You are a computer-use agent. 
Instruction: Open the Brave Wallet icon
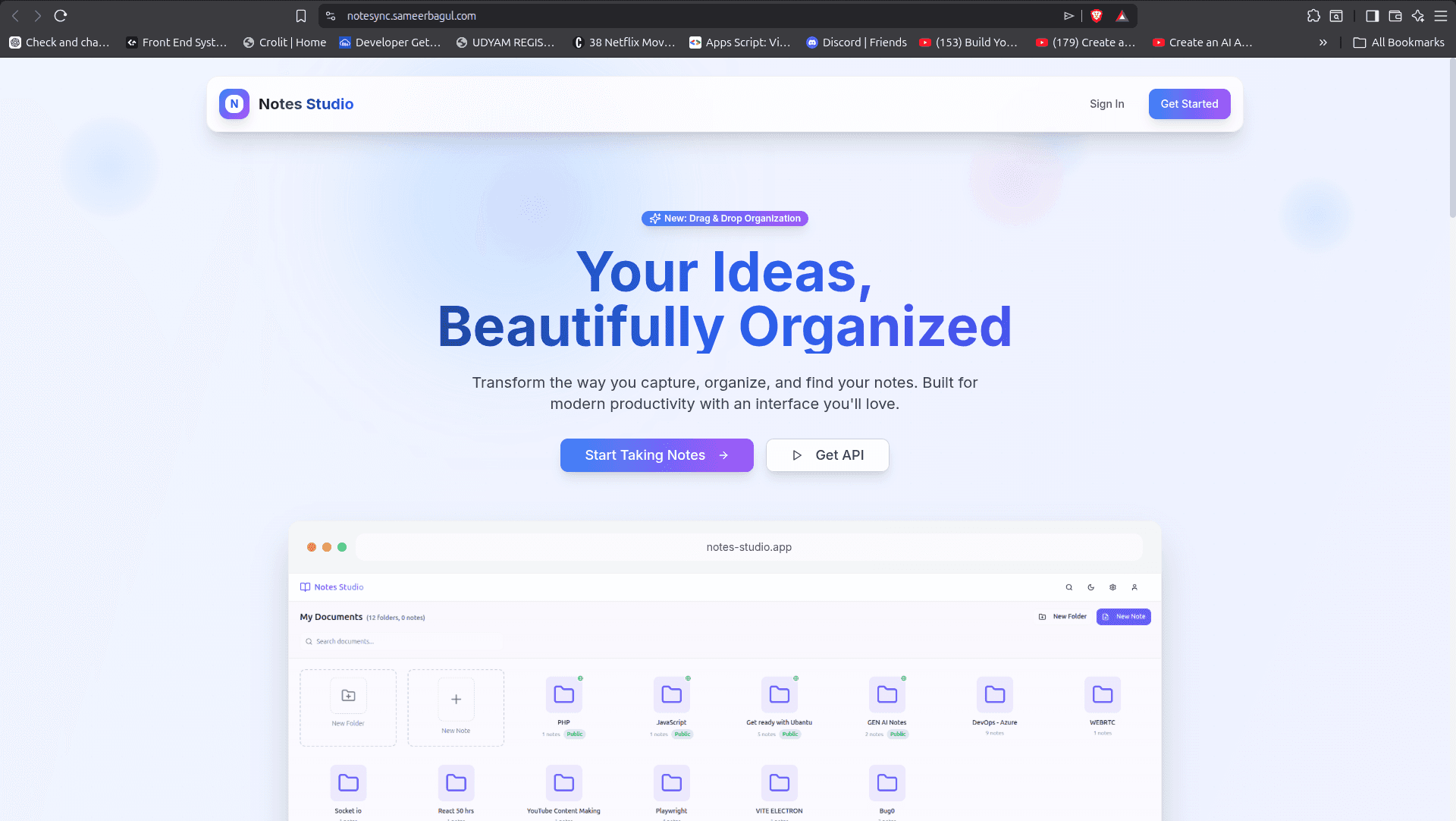1395,15
